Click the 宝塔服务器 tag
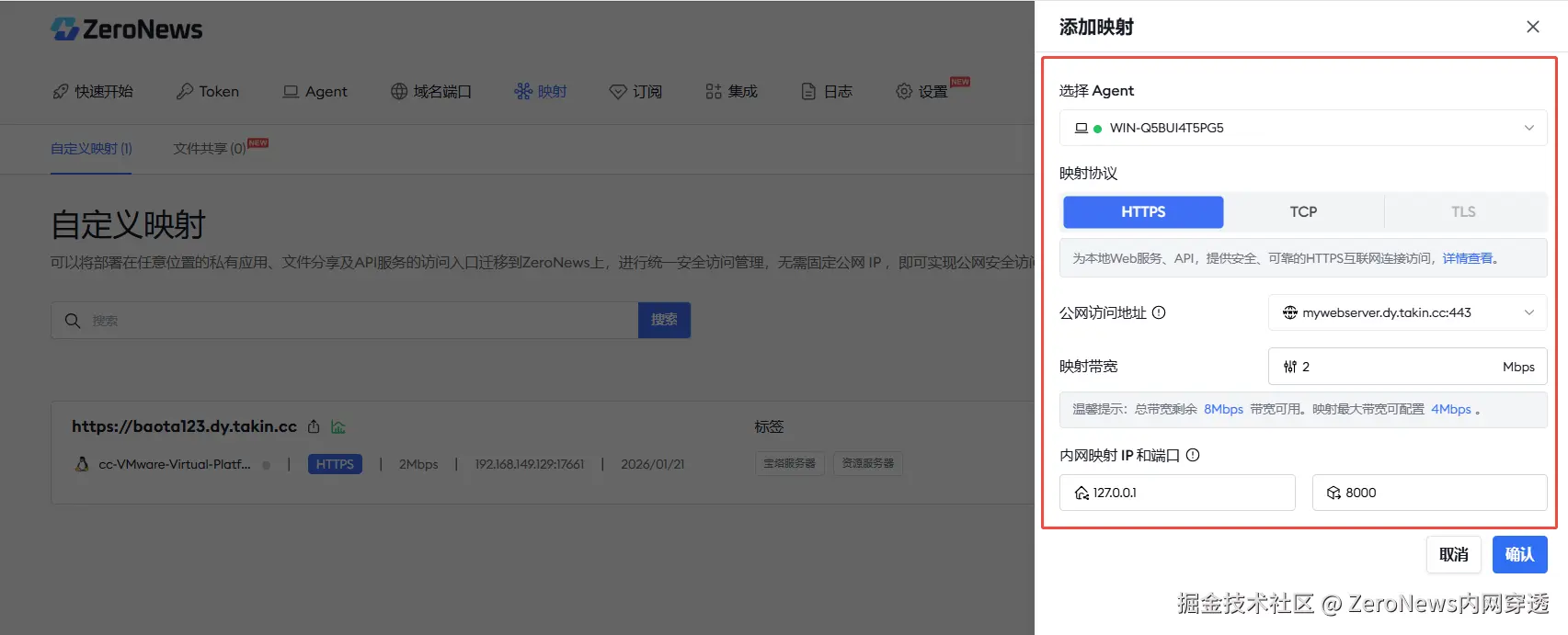The image size is (1568, 635). click(790, 463)
